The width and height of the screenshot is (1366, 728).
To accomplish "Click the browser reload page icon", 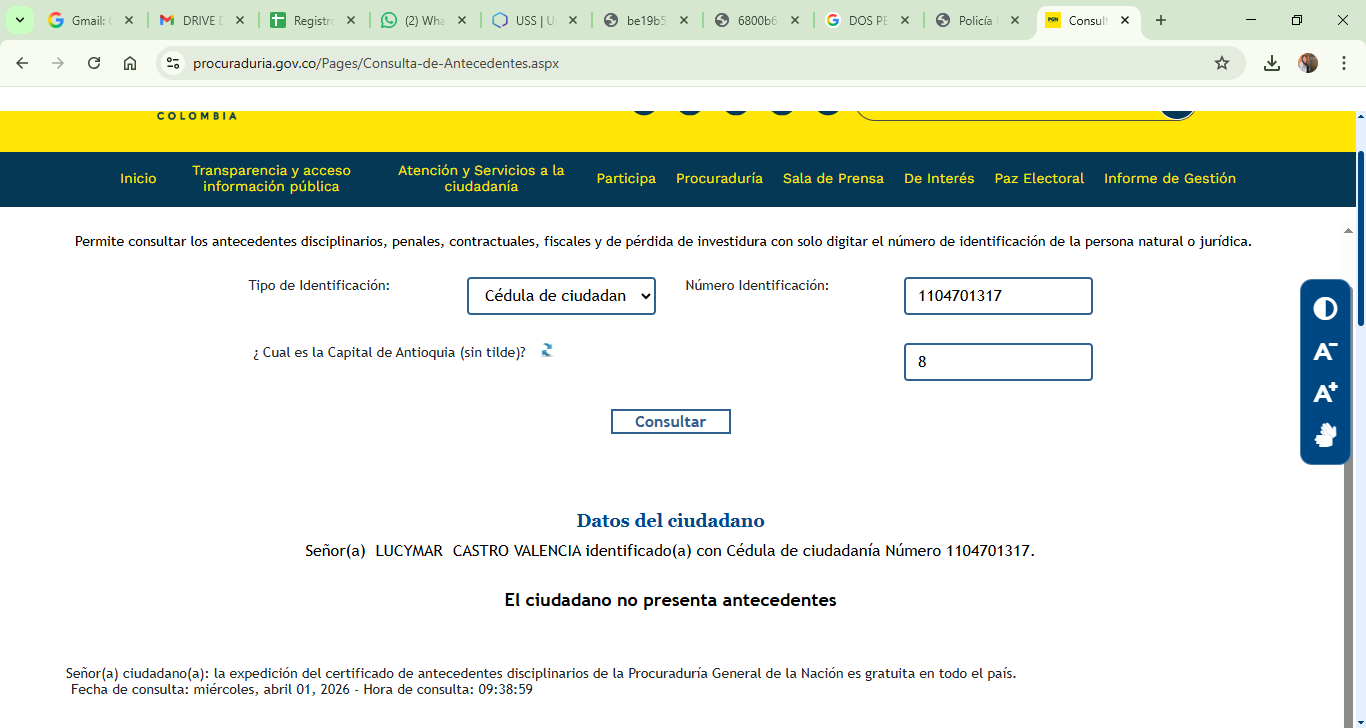I will pos(94,63).
